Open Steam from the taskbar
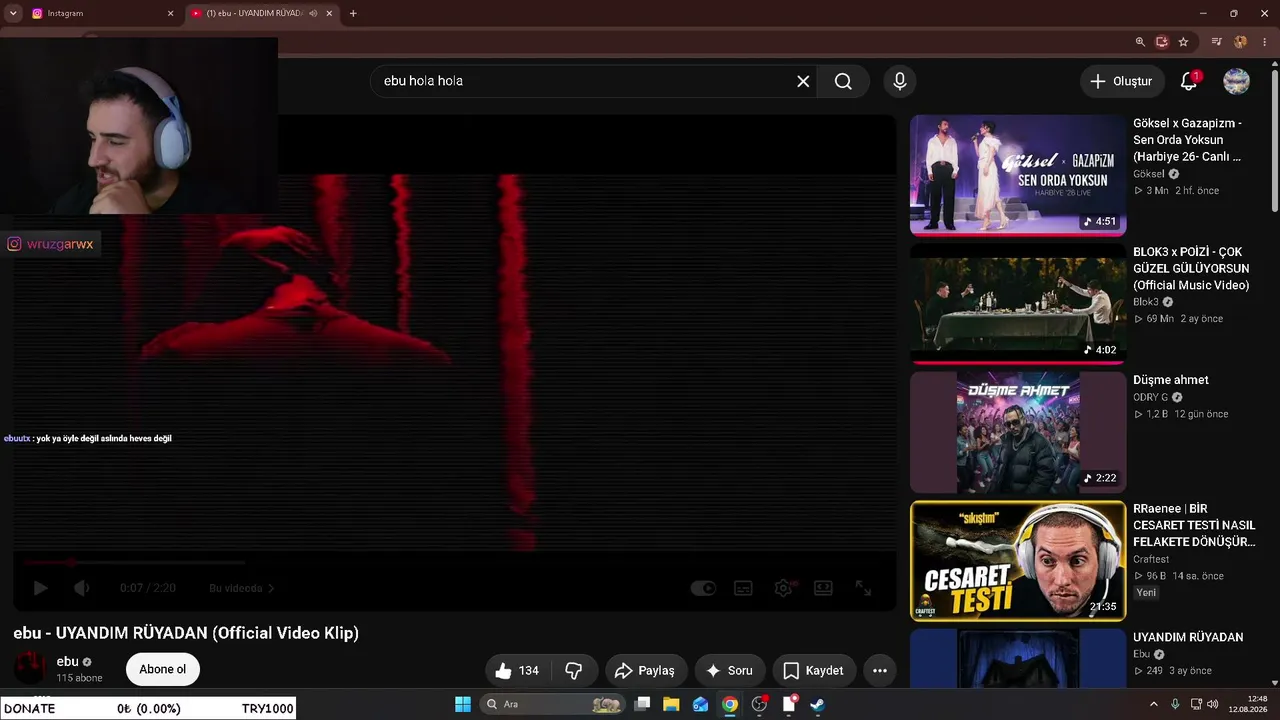The image size is (1280, 720). 817,704
